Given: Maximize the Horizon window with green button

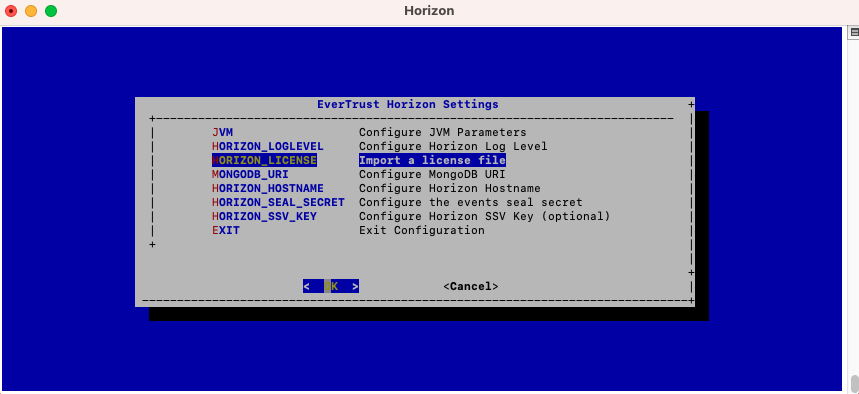Looking at the screenshot, I should coord(51,10).
